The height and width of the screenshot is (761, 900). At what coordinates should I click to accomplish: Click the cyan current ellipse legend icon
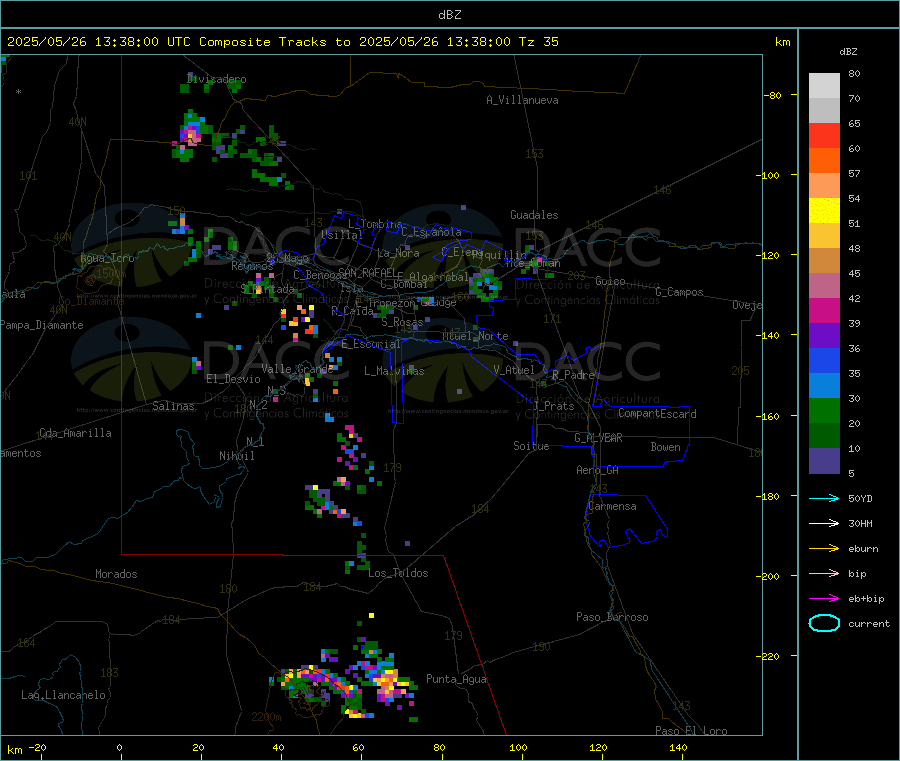(x=824, y=623)
